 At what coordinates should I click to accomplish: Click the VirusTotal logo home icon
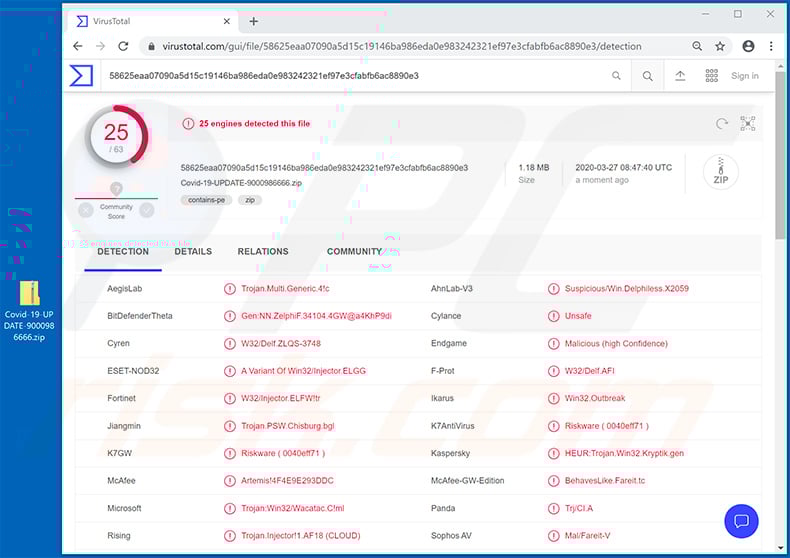[81, 76]
